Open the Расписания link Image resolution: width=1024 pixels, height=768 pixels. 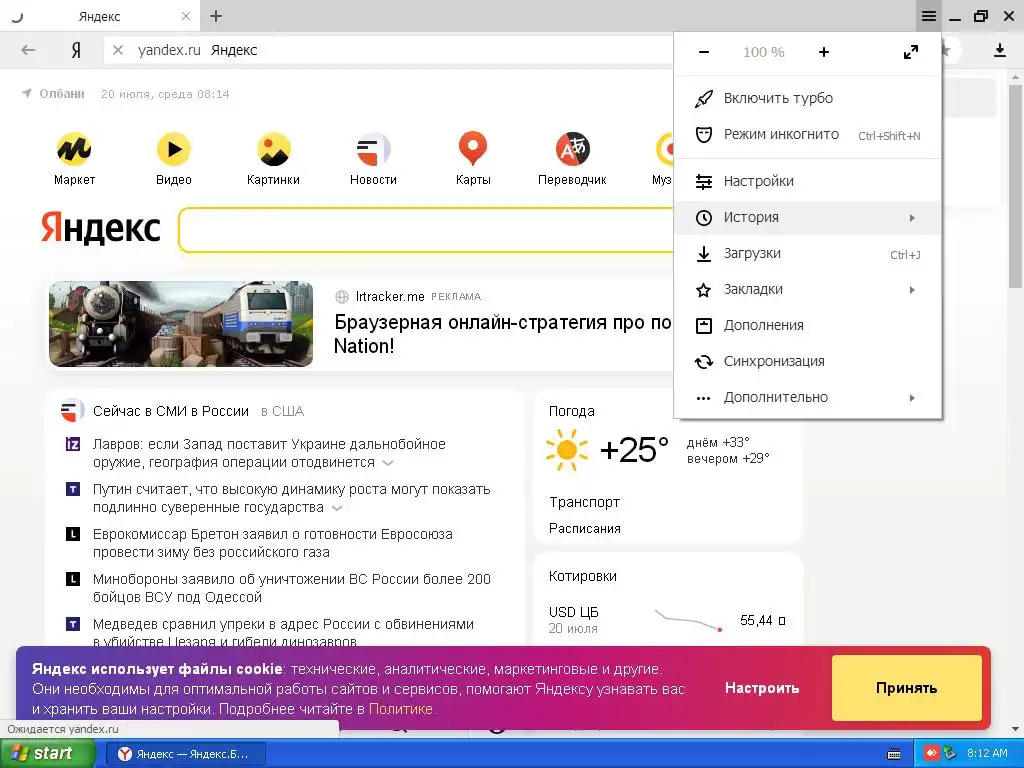click(x=584, y=528)
